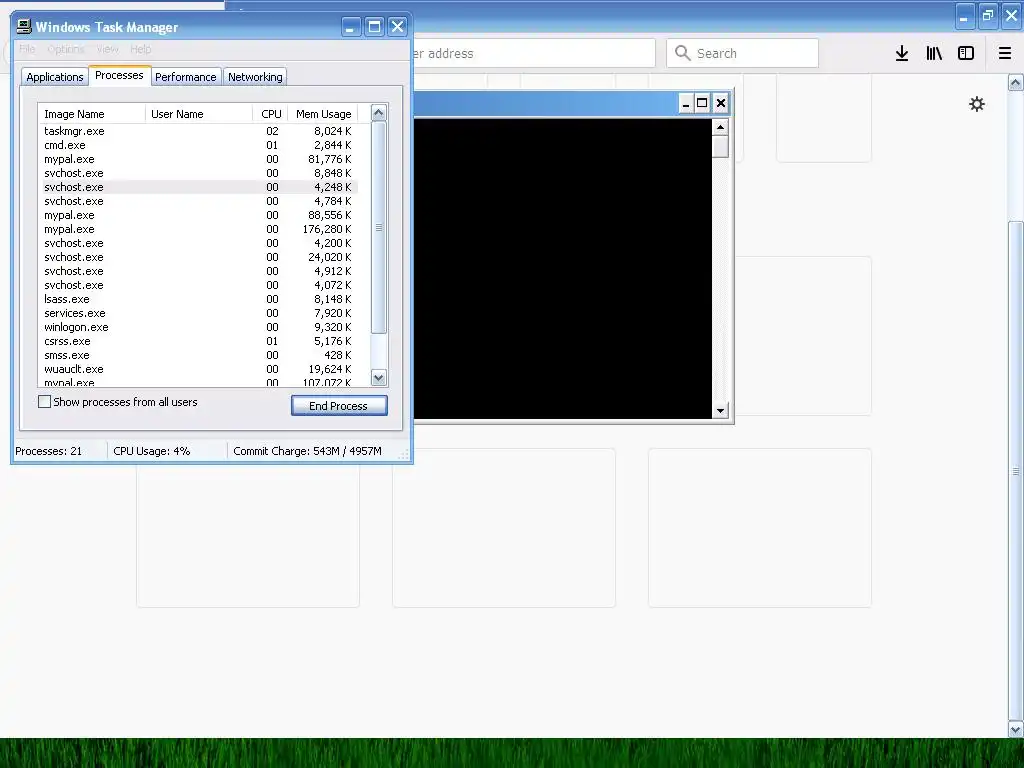
Task: Click process list scroll down arrow
Action: pyautogui.click(x=379, y=377)
